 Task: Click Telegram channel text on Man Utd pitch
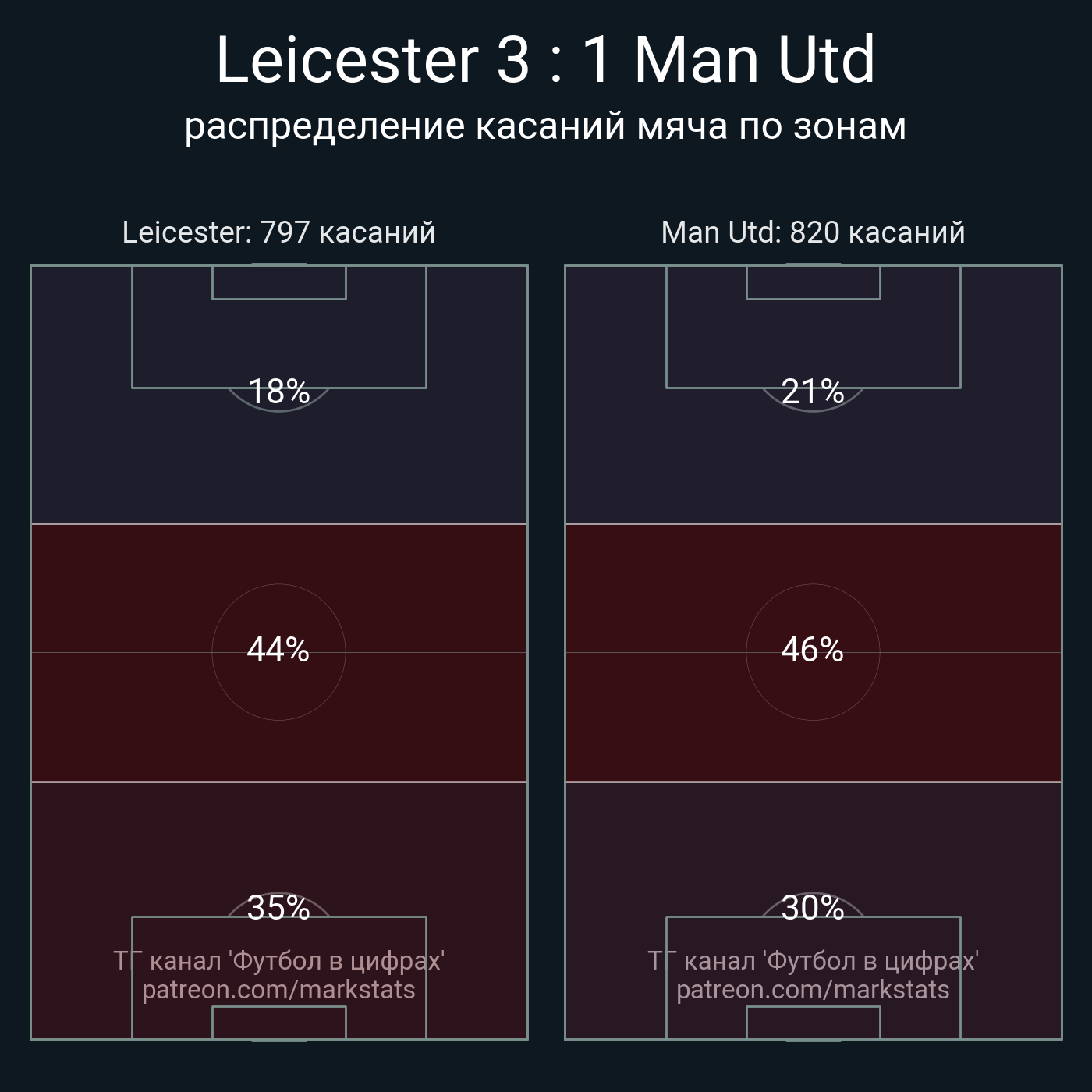pos(813,961)
